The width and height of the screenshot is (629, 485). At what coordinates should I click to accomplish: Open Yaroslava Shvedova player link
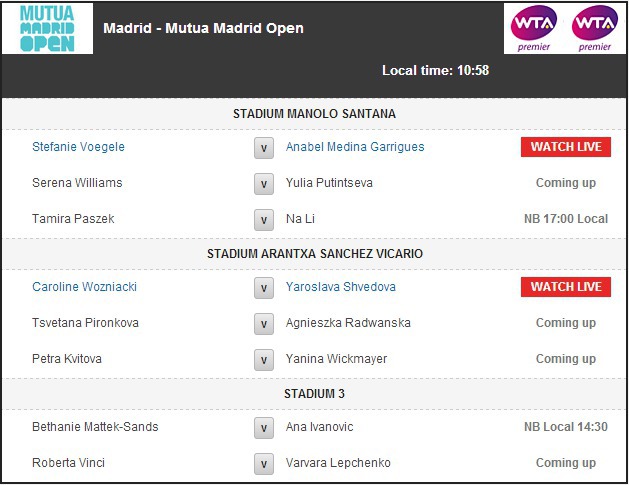(x=341, y=287)
